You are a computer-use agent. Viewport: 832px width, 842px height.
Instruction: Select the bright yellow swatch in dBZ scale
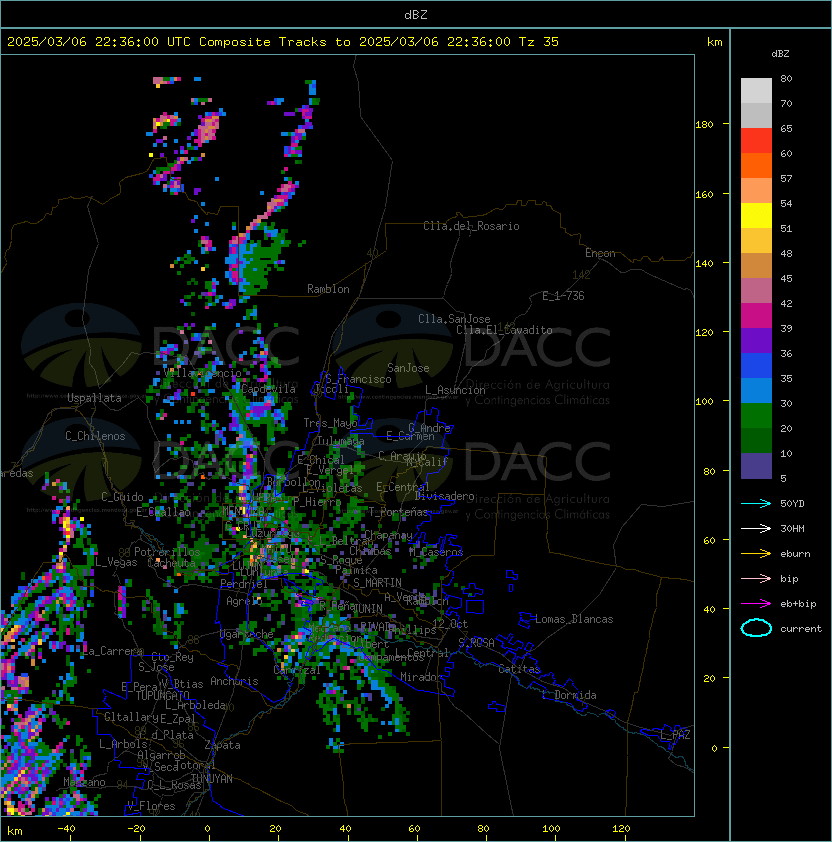(756, 215)
